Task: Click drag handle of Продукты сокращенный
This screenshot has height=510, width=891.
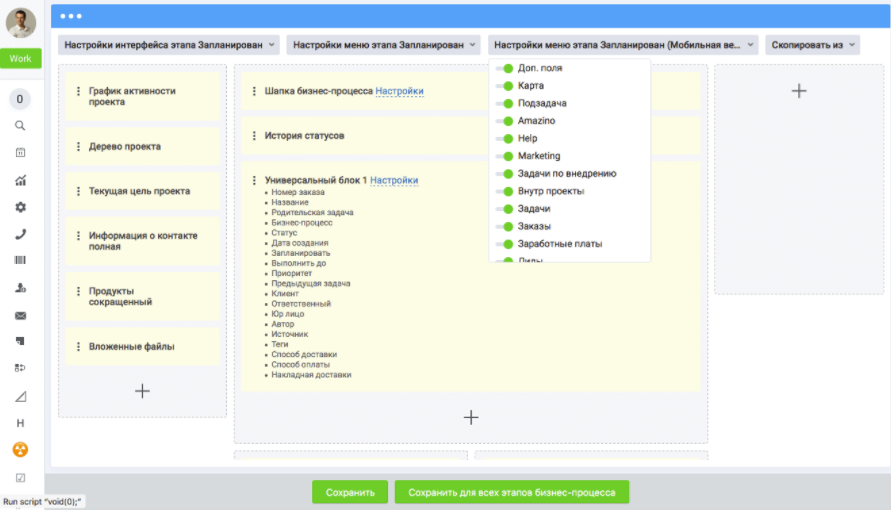Action: 78,291
